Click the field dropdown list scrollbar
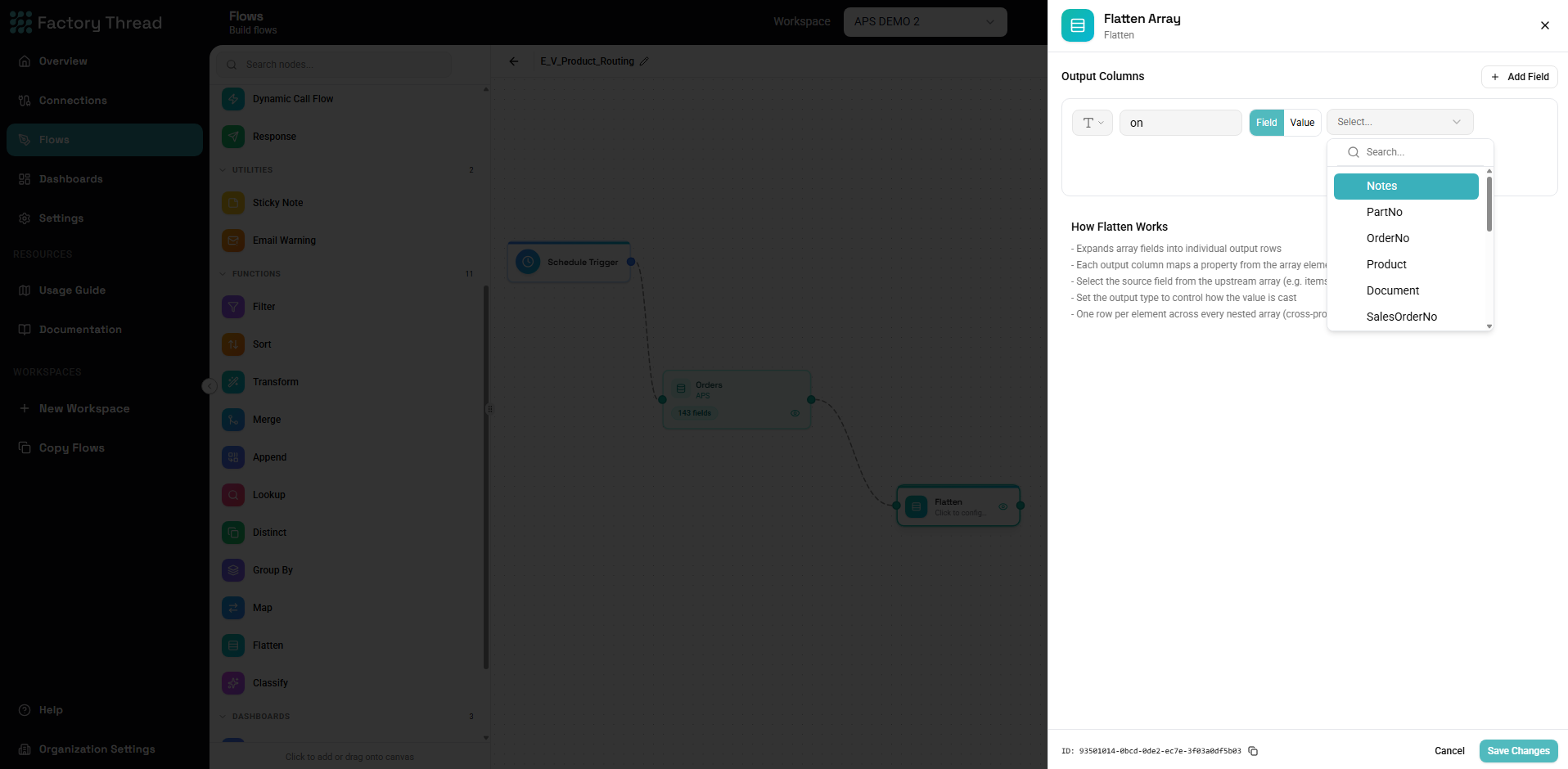Screen dimensions: 1568x769 pos(1489,204)
